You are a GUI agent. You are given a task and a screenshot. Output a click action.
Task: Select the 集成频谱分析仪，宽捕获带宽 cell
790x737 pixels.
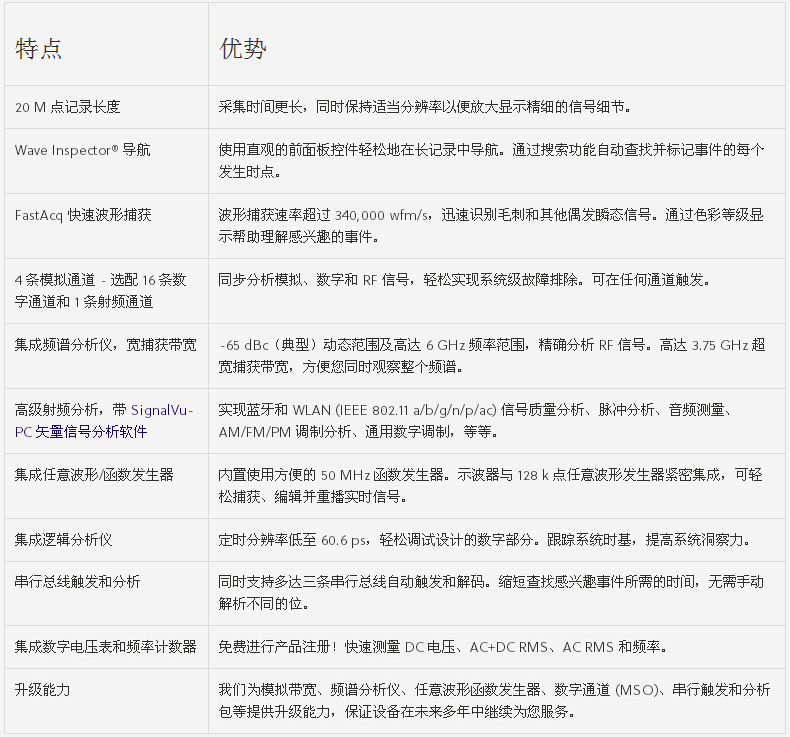click(105, 345)
